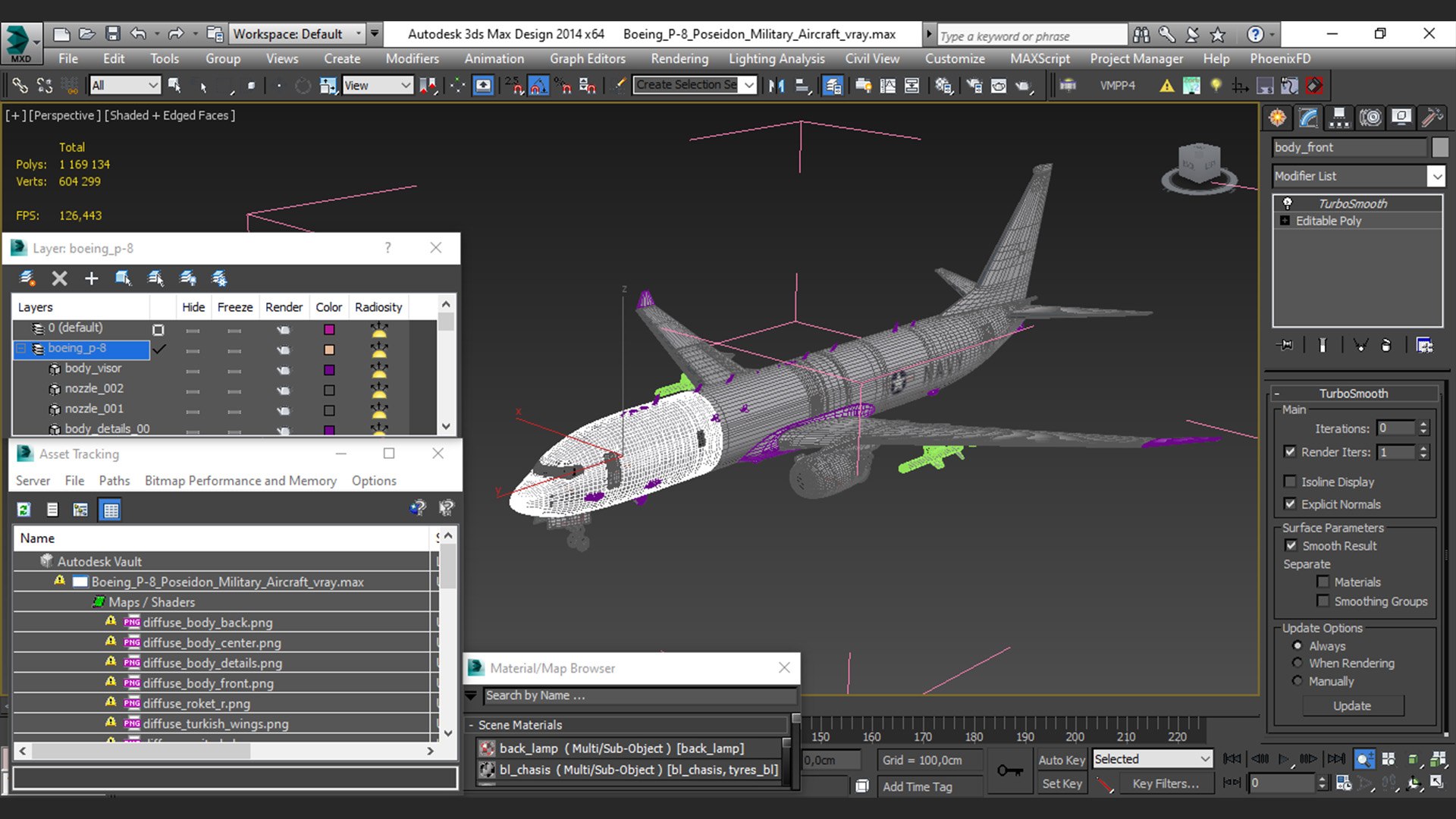Click the Save File icon in quick access toolbar
The height and width of the screenshot is (819, 1456).
[112, 33]
